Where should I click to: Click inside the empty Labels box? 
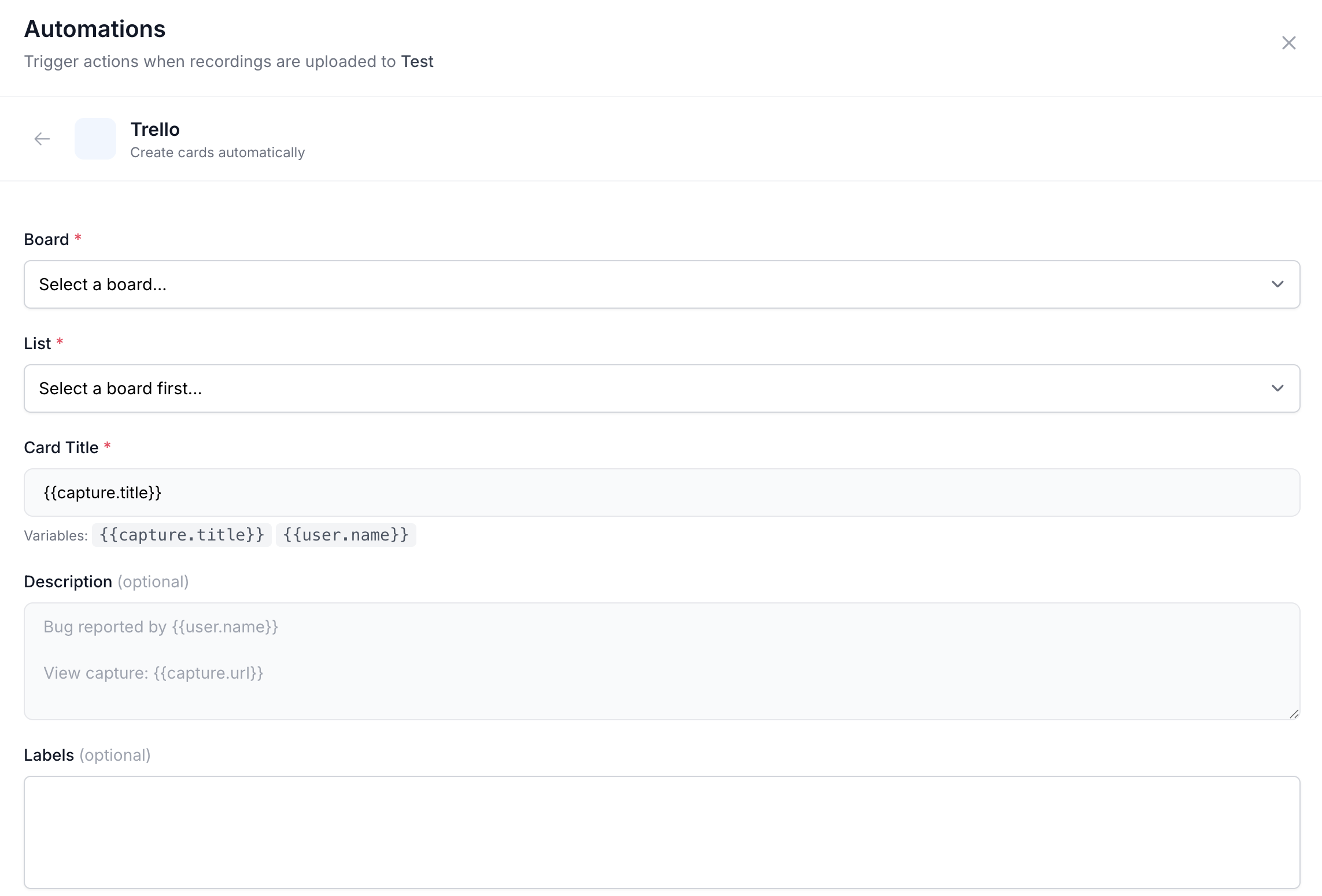(662, 832)
